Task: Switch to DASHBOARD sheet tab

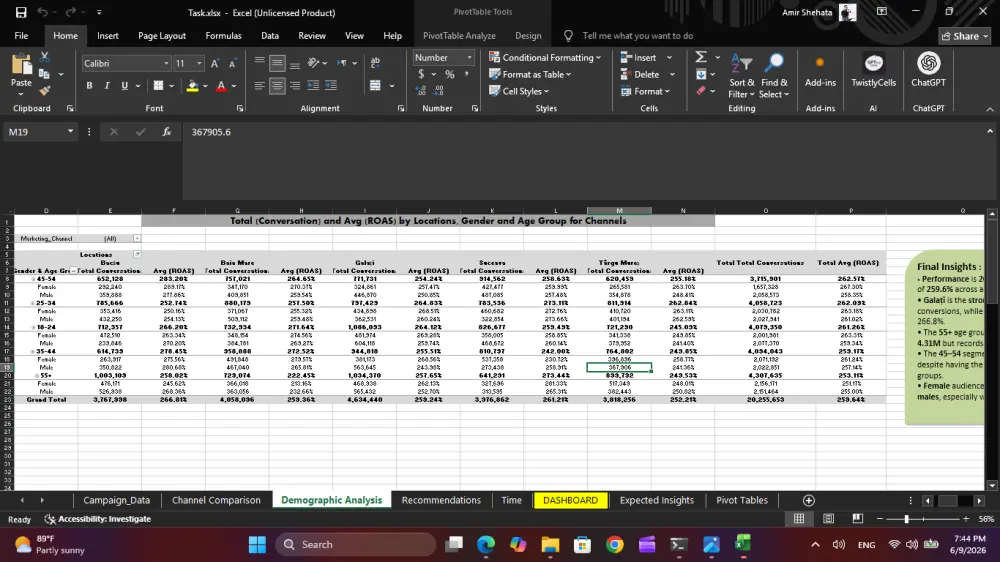Action: (x=570, y=501)
